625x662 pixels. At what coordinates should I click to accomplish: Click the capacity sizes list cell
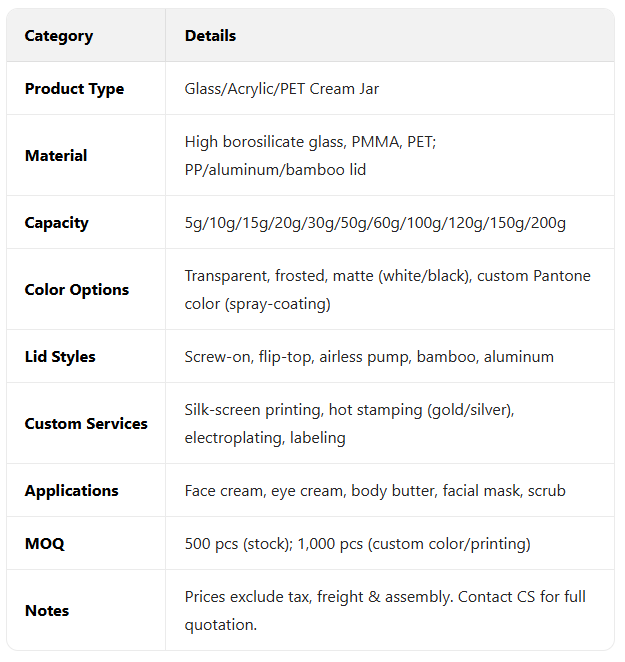375,223
